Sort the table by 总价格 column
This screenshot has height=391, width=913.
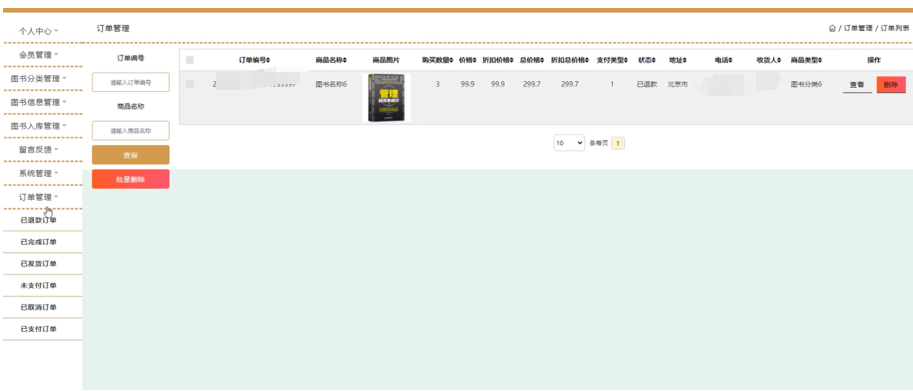coord(532,60)
